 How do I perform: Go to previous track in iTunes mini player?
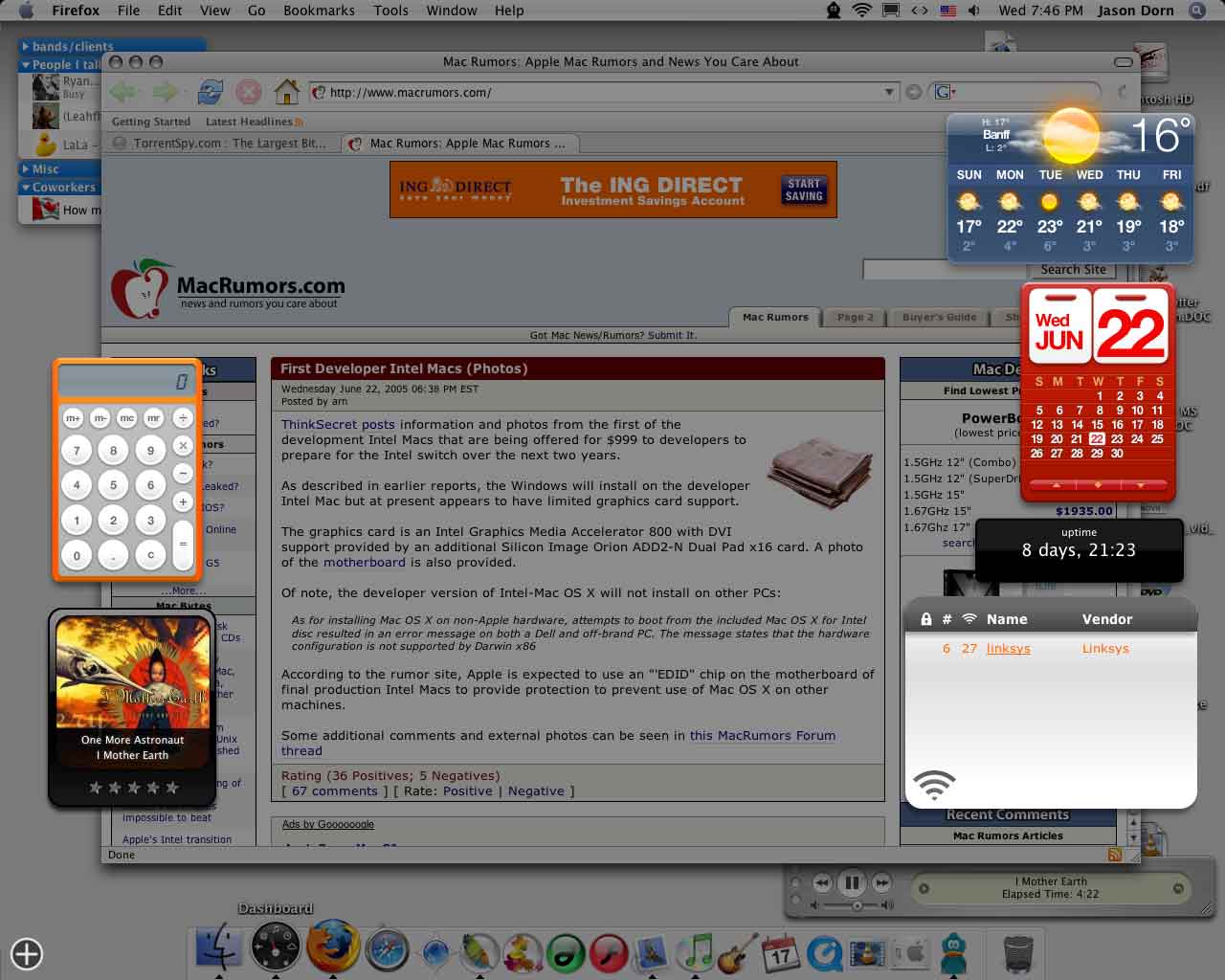pos(821,882)
